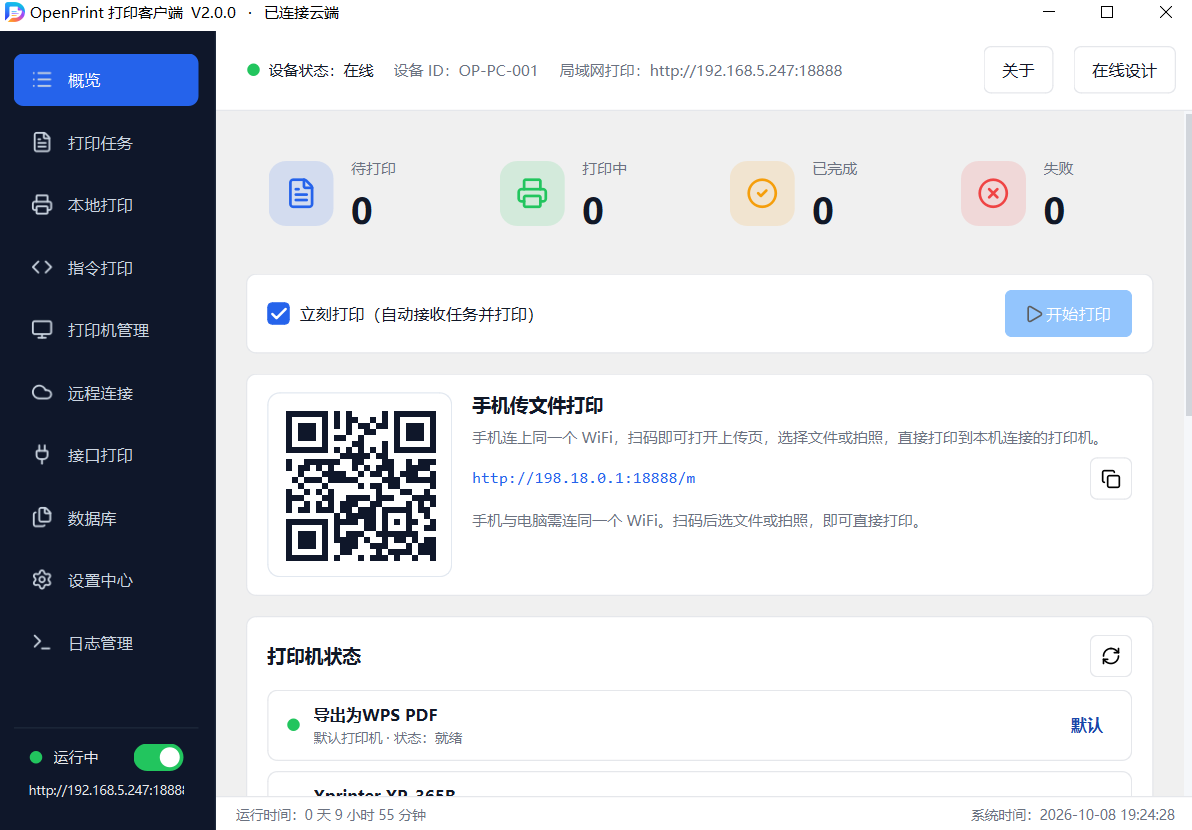Click the terminal prompt icon beside 日志管理
The width and height of the screenshot is (1192, 830).
pyautogui.click(x=42, y=643)
